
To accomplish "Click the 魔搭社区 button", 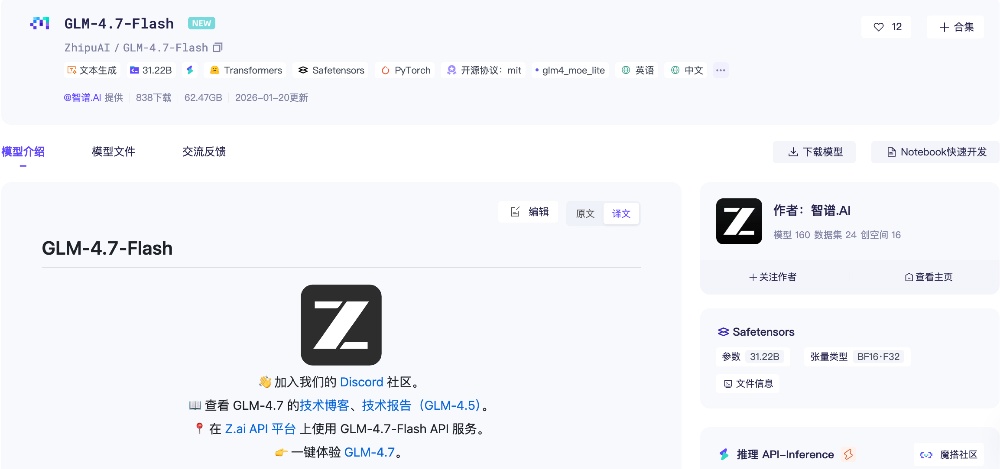I will click(x=949, y=454).
